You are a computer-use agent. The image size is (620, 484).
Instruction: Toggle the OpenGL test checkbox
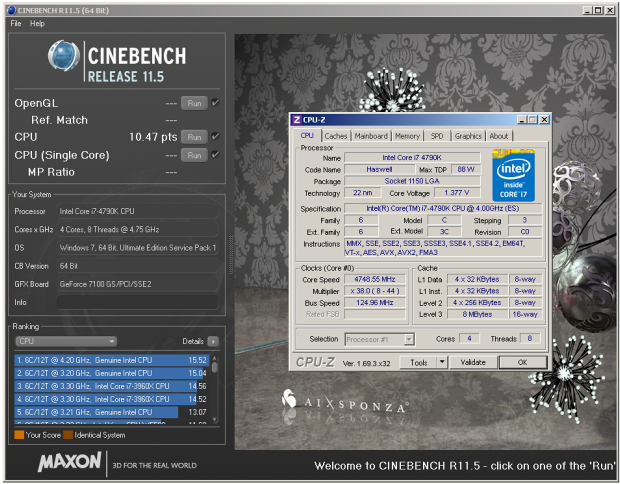[215, 103]
